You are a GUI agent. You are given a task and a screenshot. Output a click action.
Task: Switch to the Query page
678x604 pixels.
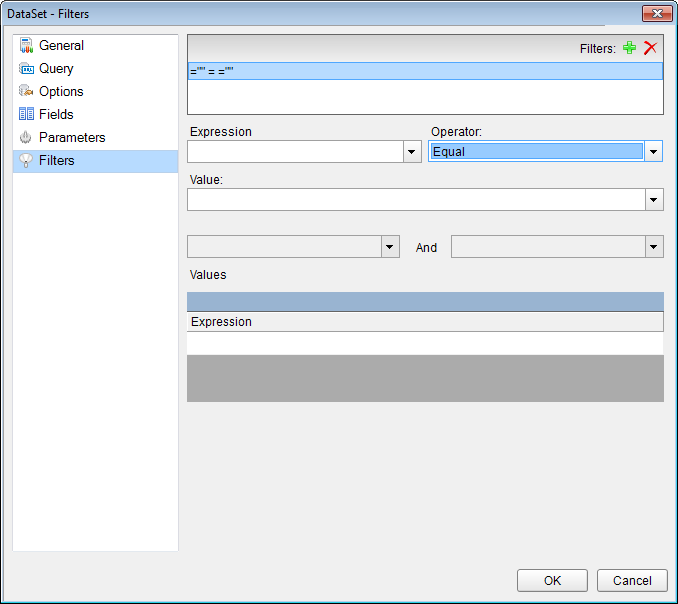pyautogui.click(x=96, y=68)
